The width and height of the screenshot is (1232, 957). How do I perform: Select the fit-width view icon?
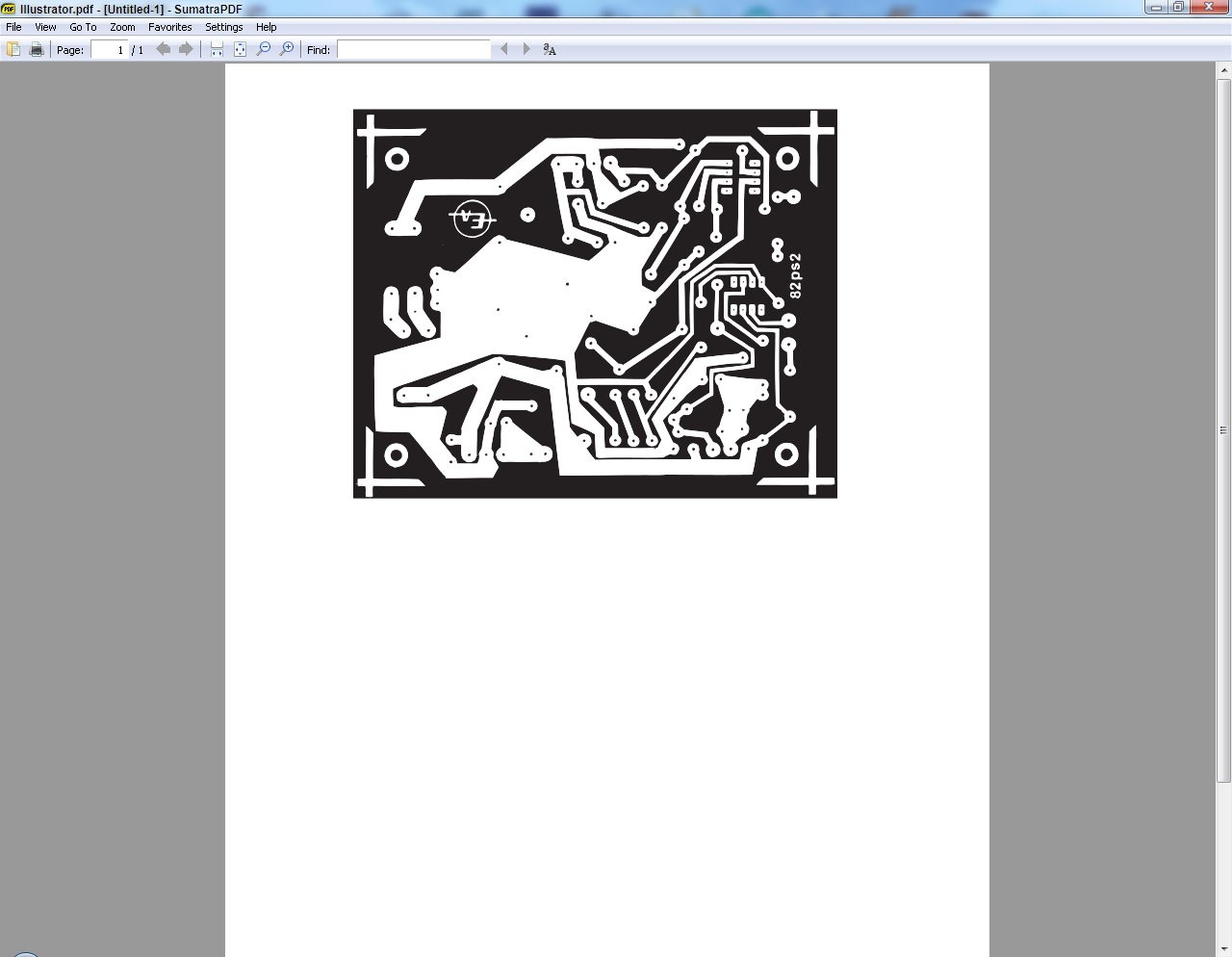click(216, 49)
